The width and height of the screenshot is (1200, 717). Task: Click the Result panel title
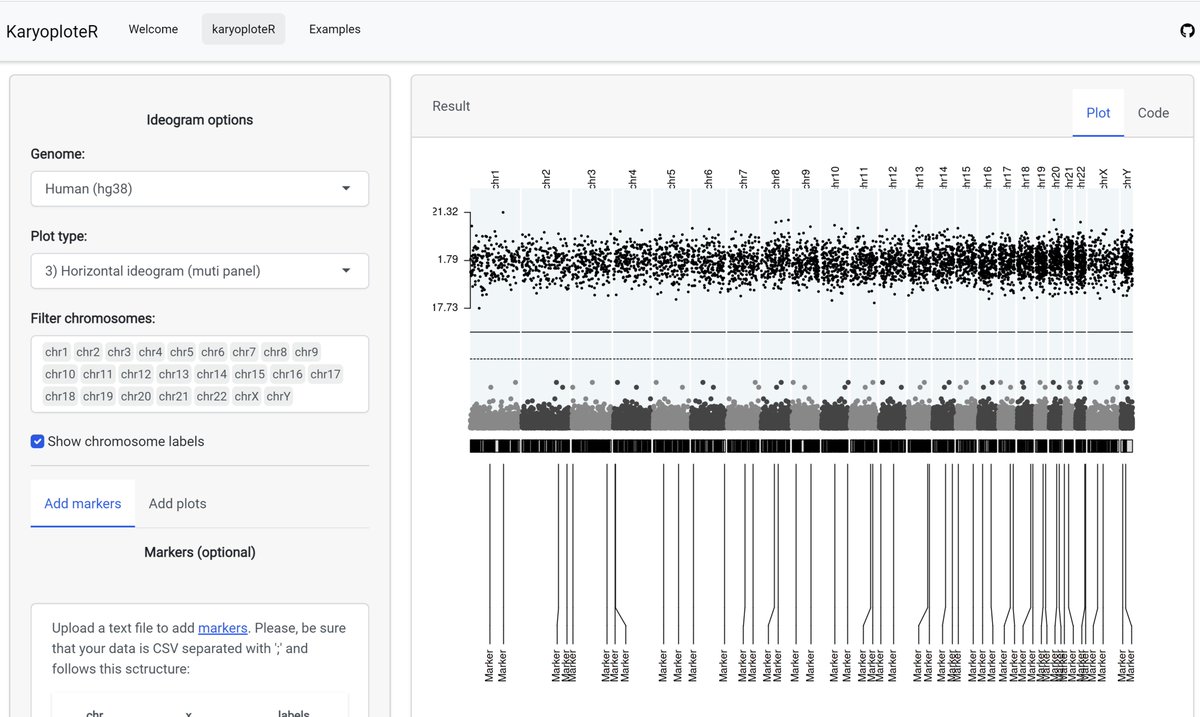[451, 106]
